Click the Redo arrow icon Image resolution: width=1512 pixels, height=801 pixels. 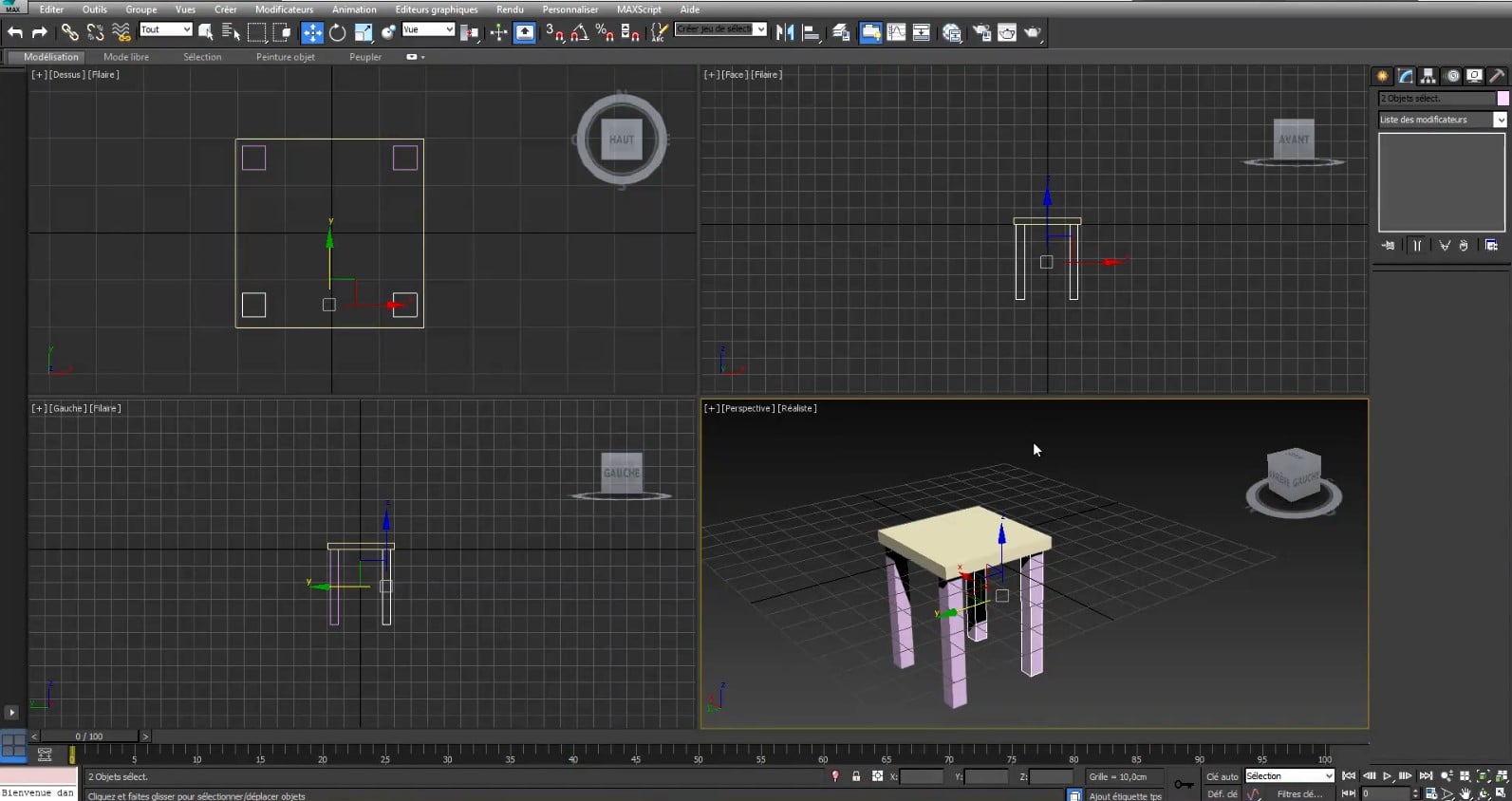tap(40, 32)
